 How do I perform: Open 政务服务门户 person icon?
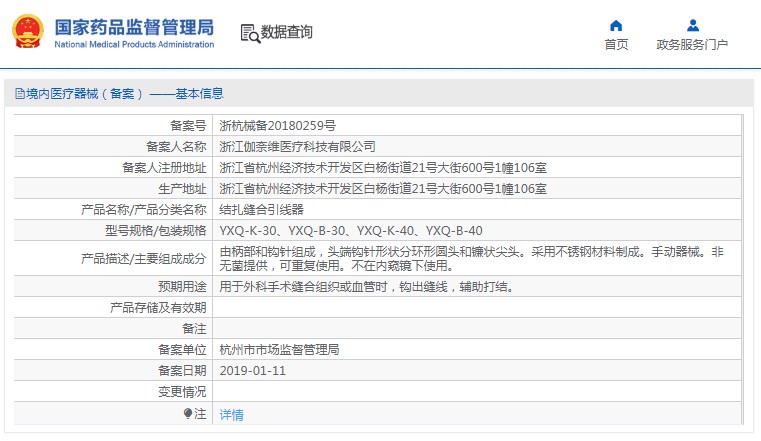[693, 25]
